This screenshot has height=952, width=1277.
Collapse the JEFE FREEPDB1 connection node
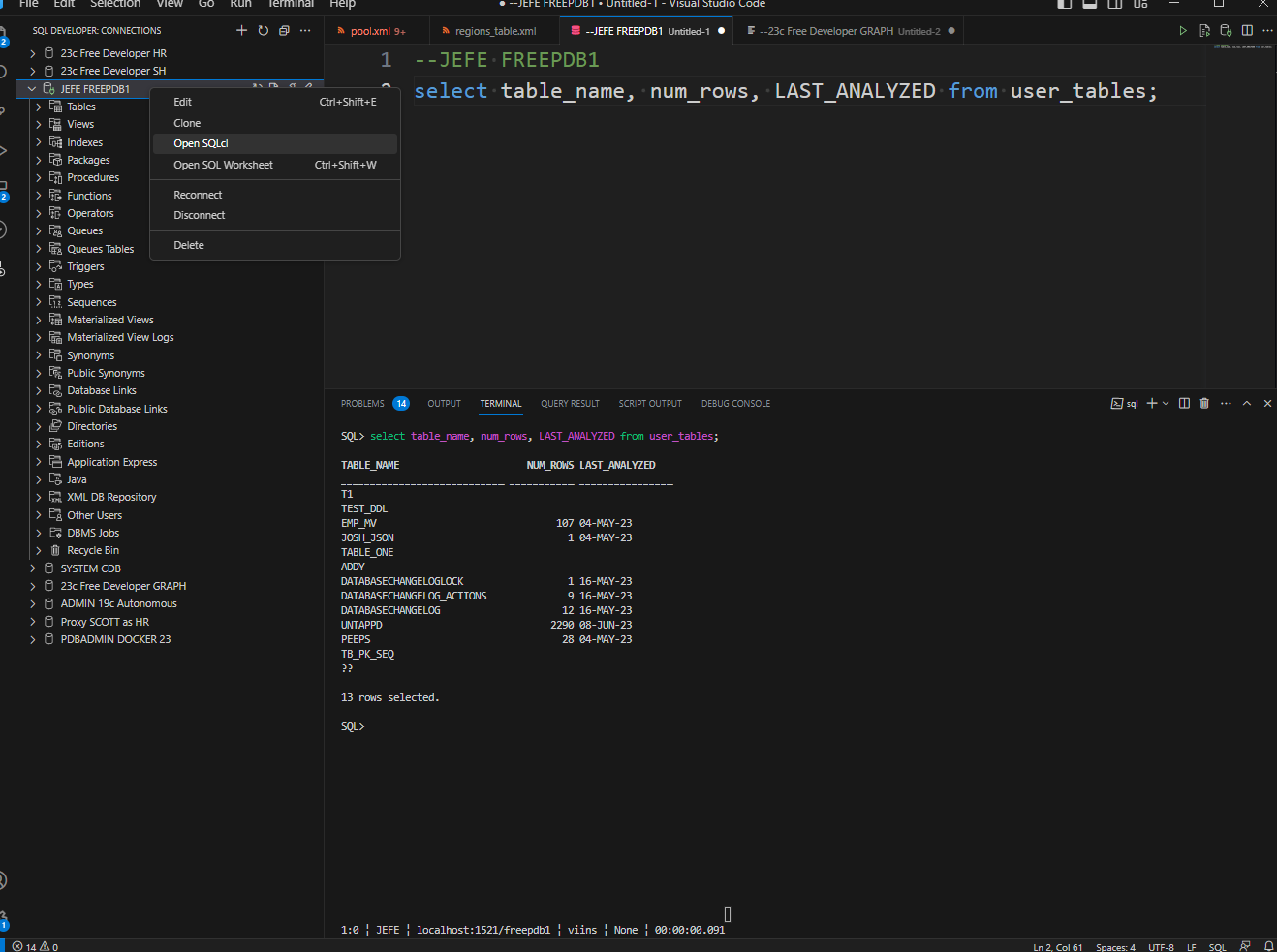(x=32, y=89)
